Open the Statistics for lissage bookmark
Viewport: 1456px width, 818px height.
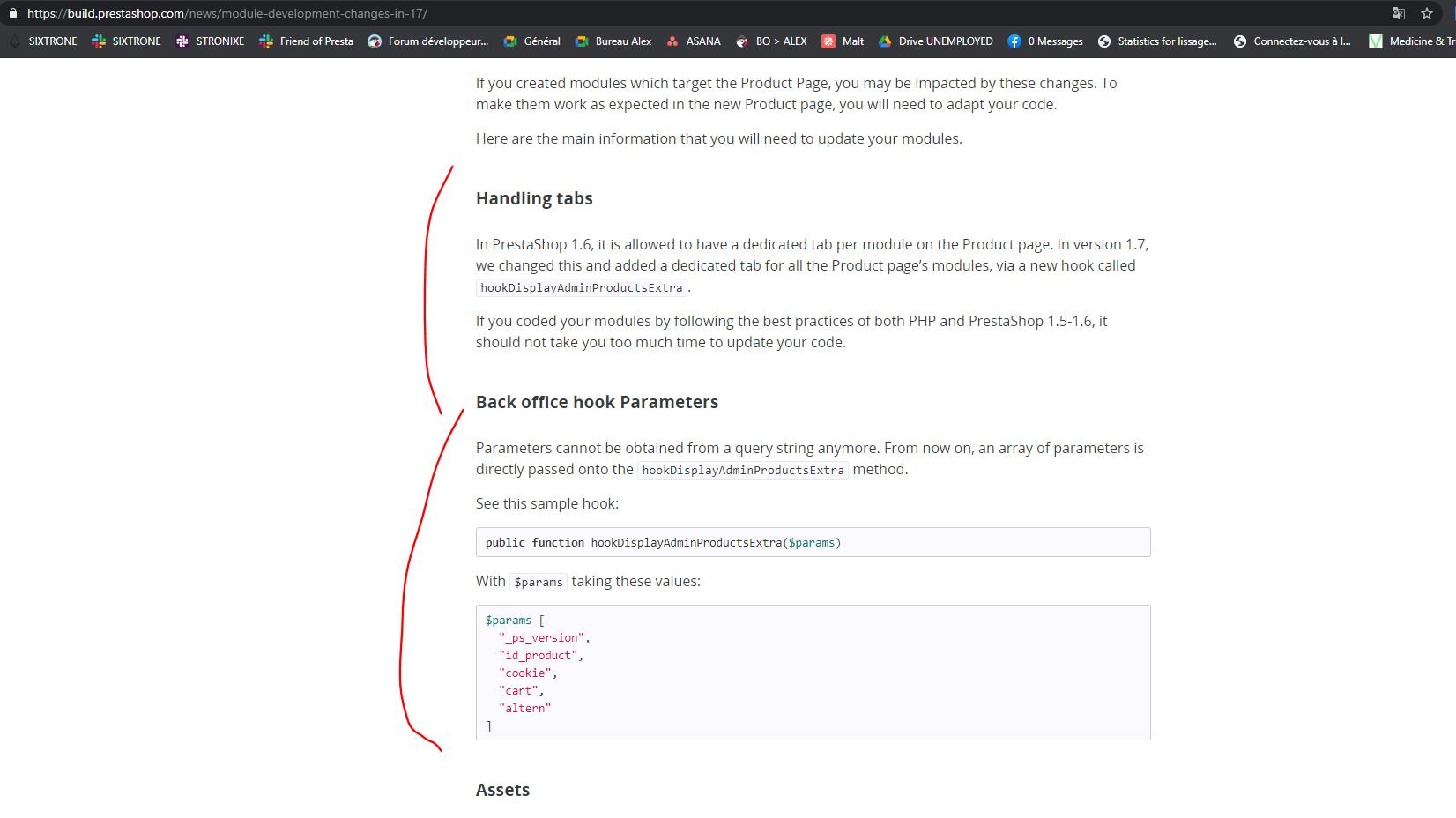click(x=1157, y=41)
